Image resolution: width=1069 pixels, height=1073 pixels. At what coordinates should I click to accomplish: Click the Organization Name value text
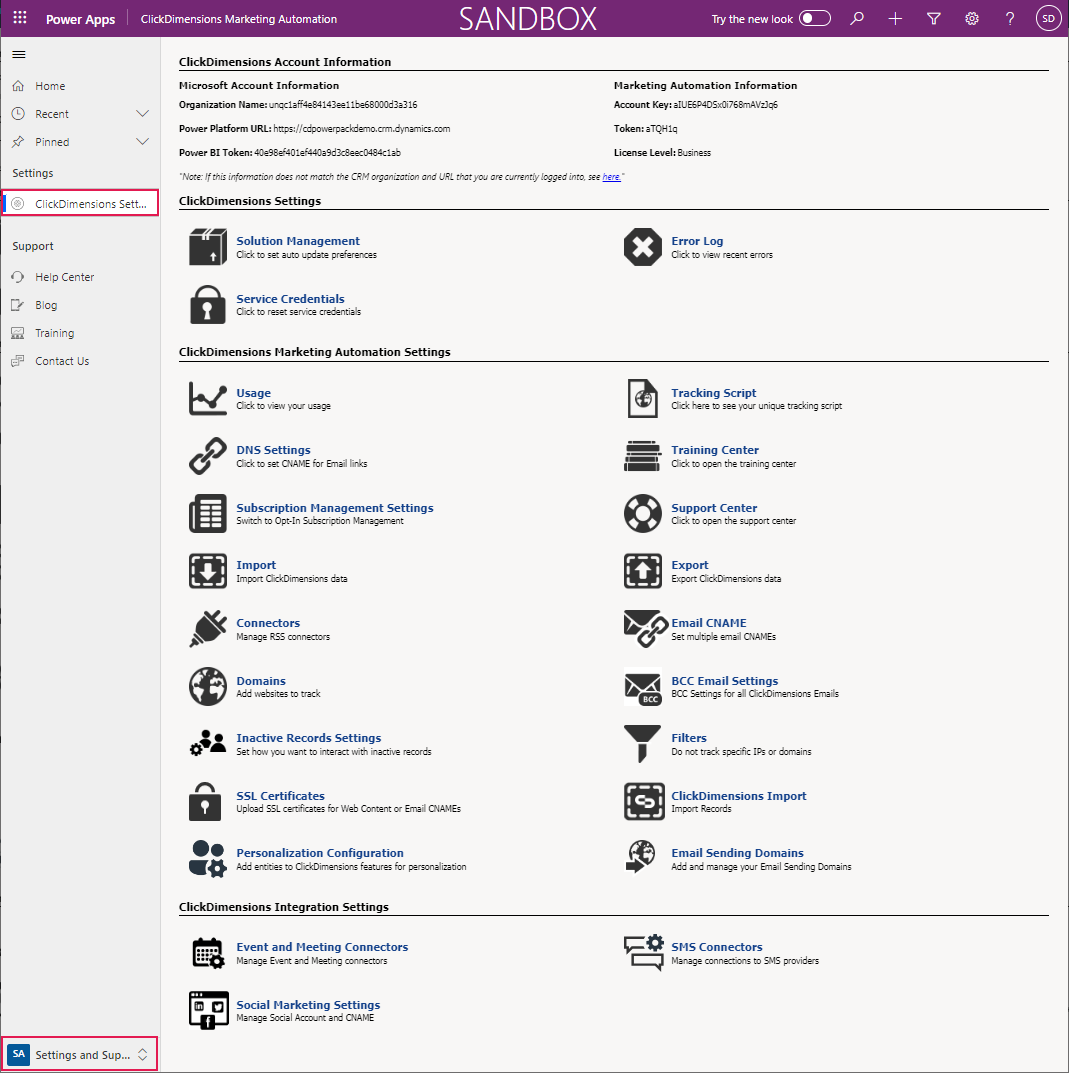[343, 105]
